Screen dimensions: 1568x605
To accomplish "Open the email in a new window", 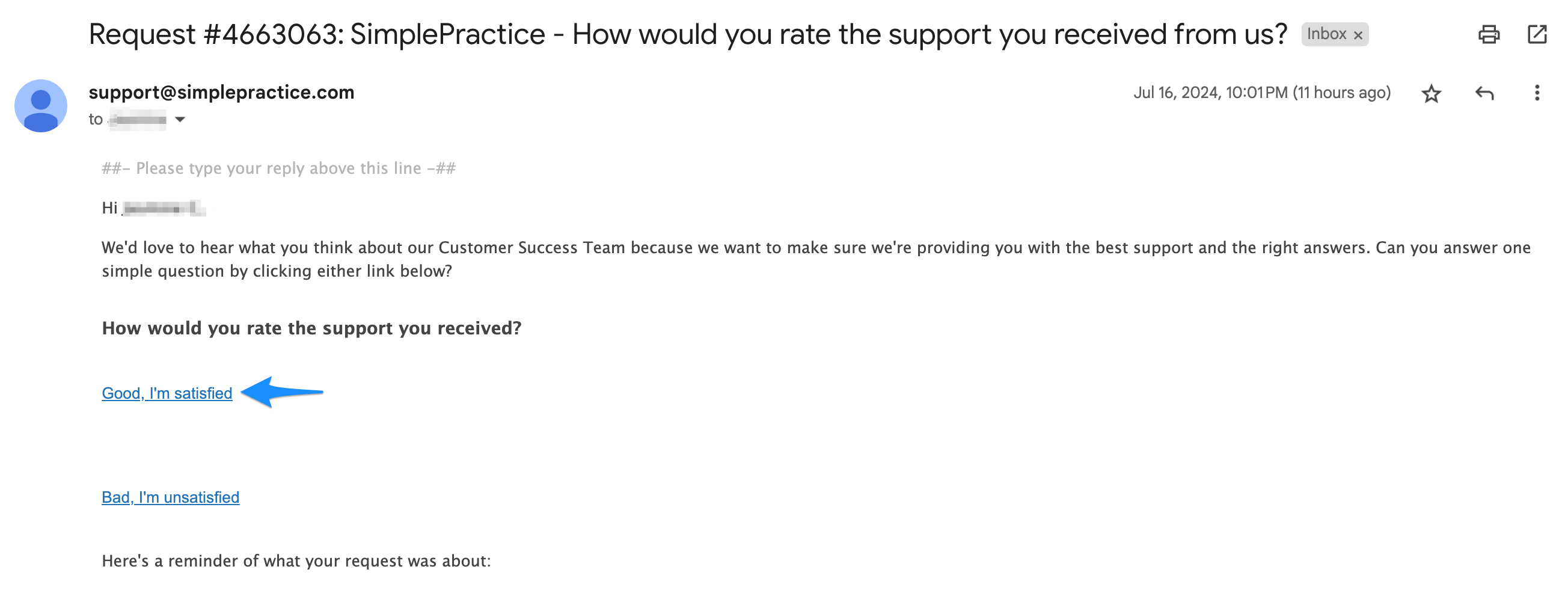I will click(x=1537, y=34).
